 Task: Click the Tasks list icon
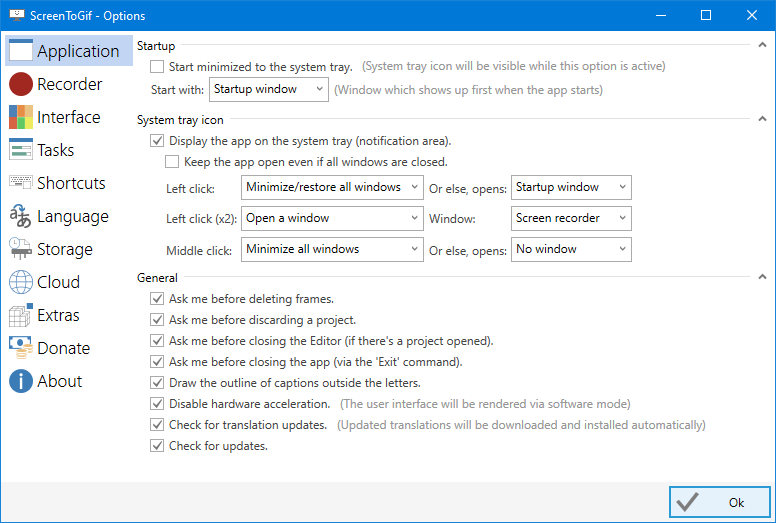20,150
